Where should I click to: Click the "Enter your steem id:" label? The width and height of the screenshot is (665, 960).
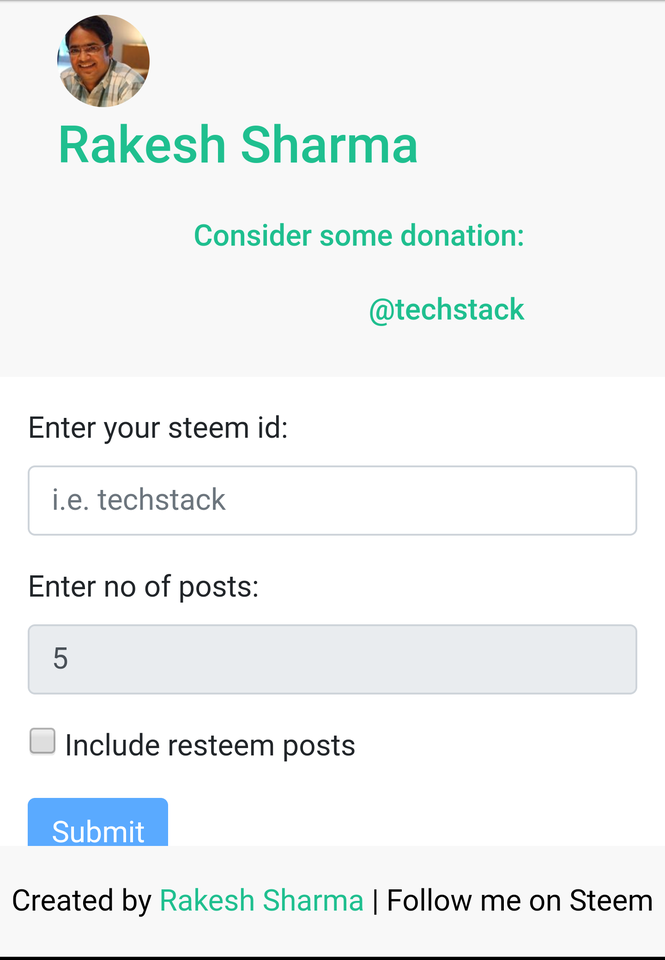tap(158, 428)
